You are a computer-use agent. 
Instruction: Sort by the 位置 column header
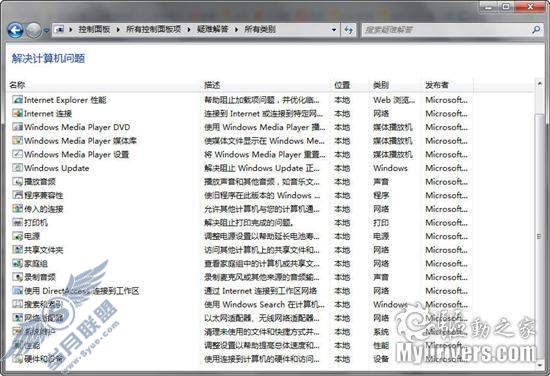(x=342, y=85)
